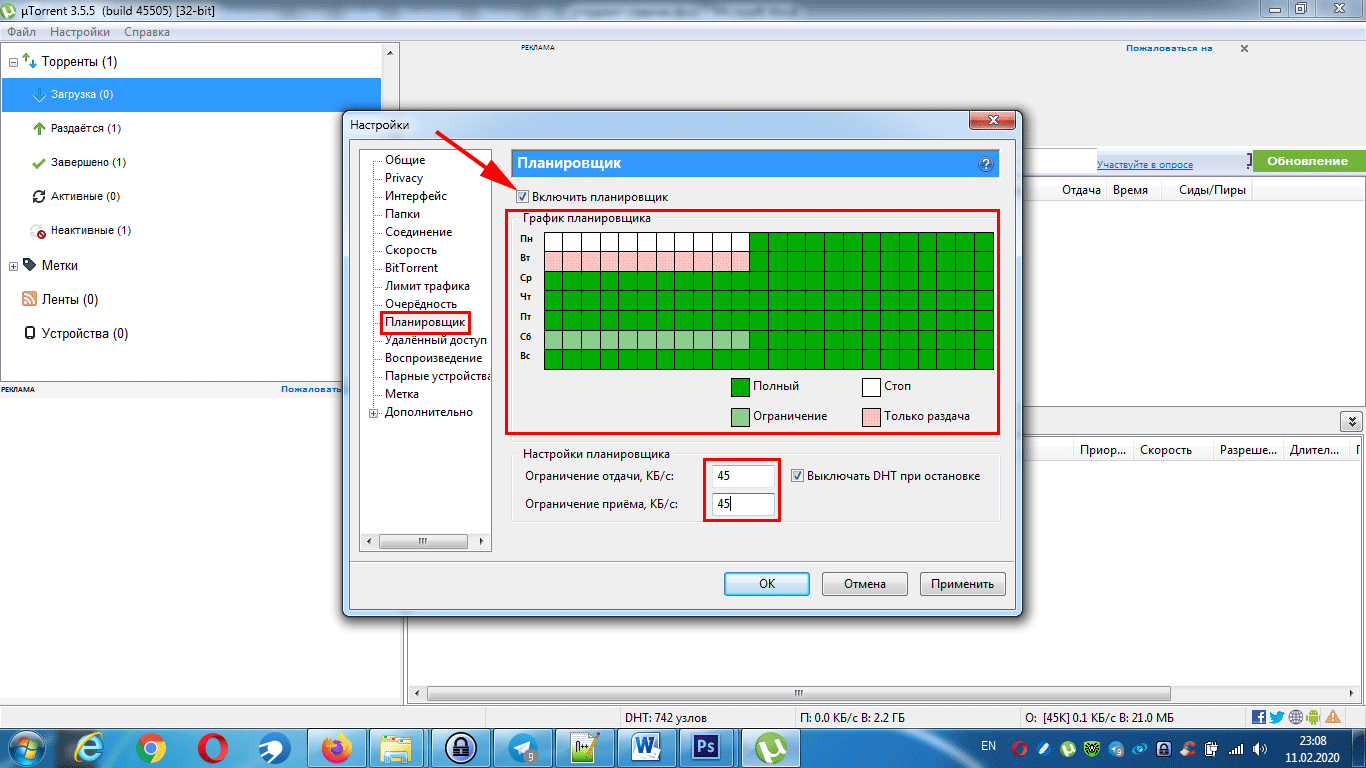
Task: Select the Загрузка (0) download category
Action: coord(190,95)
